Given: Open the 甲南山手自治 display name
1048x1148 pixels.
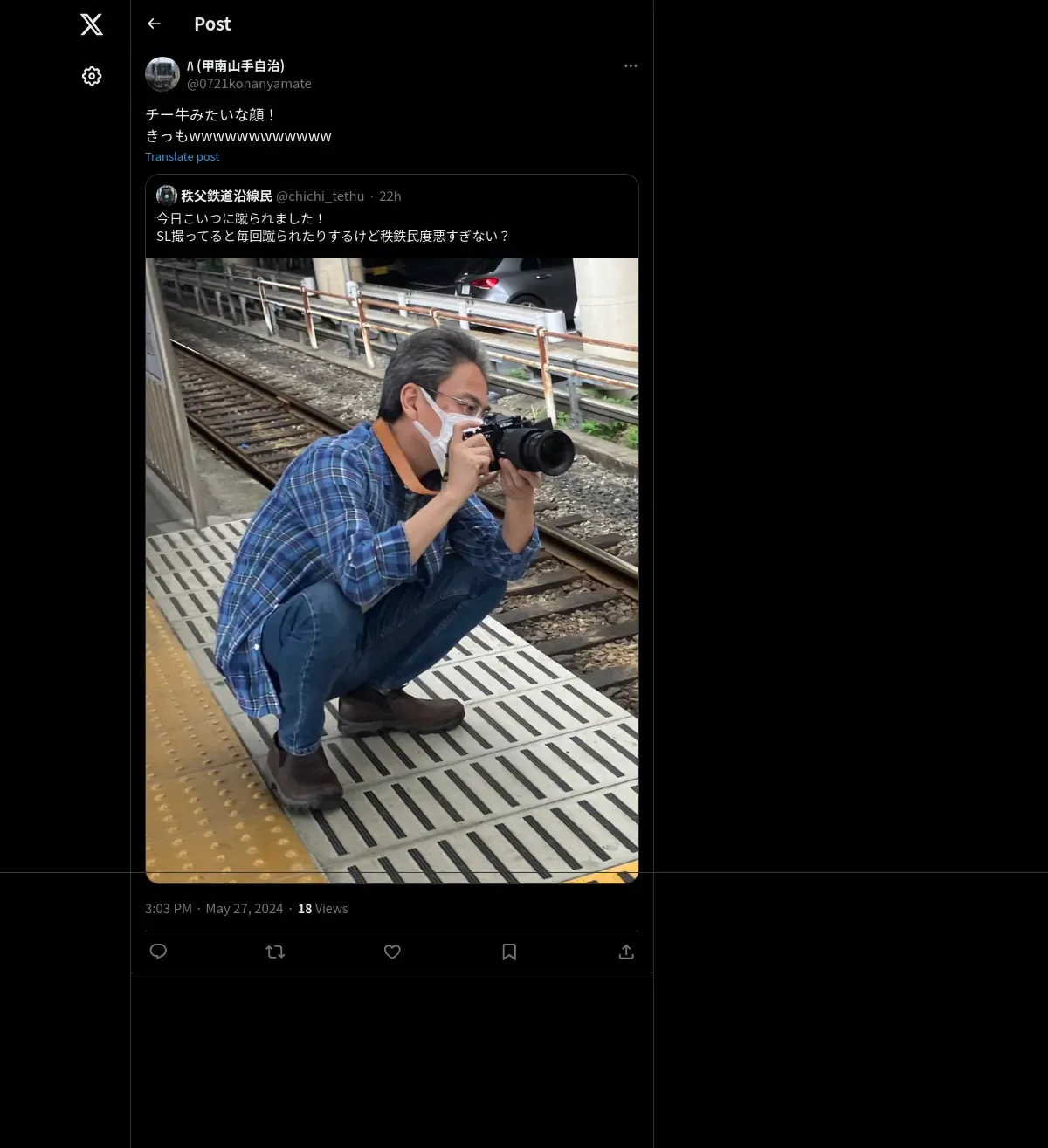Looking at the screenshot, I should (236, 65).
